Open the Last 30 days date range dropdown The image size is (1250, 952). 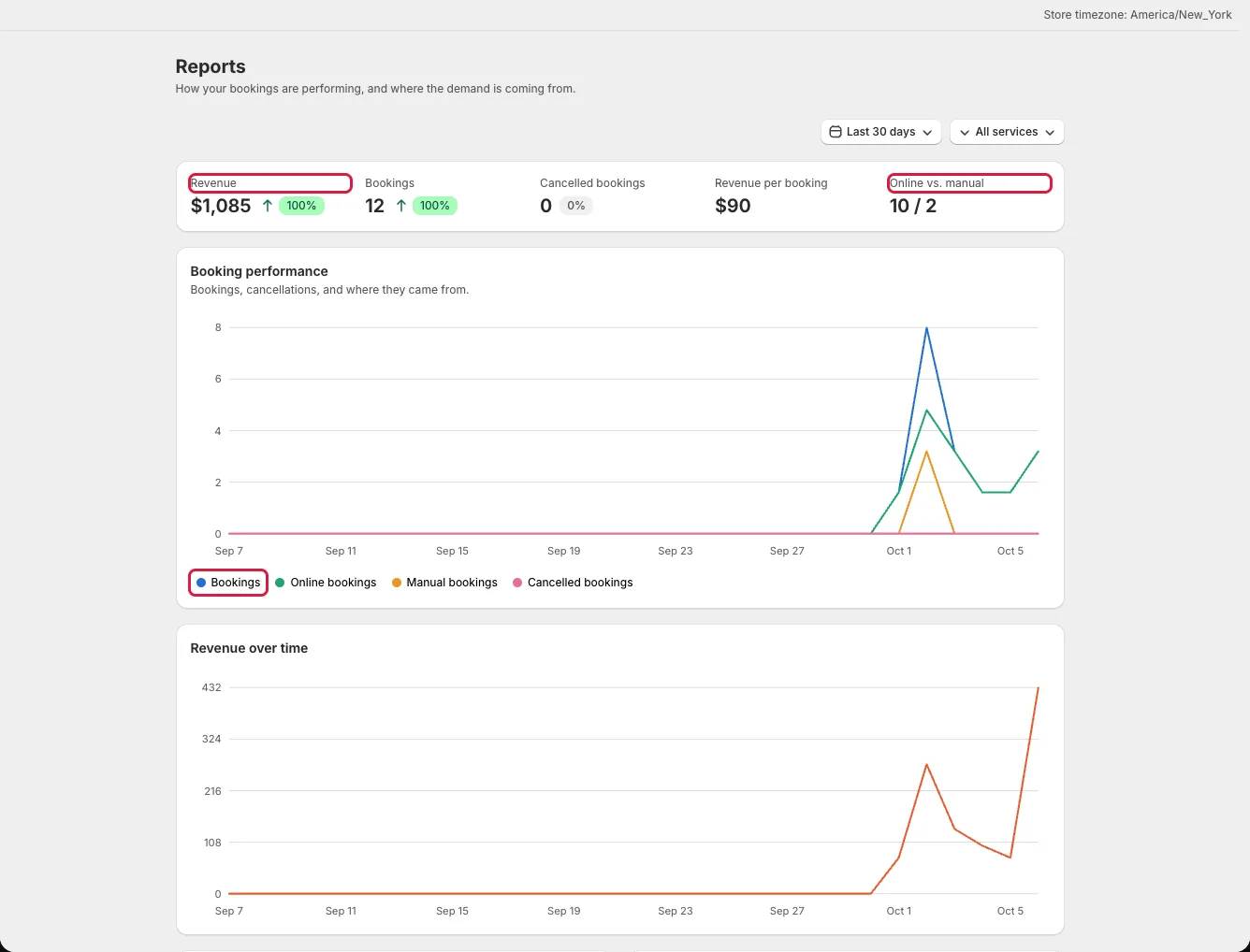[881, 132]
